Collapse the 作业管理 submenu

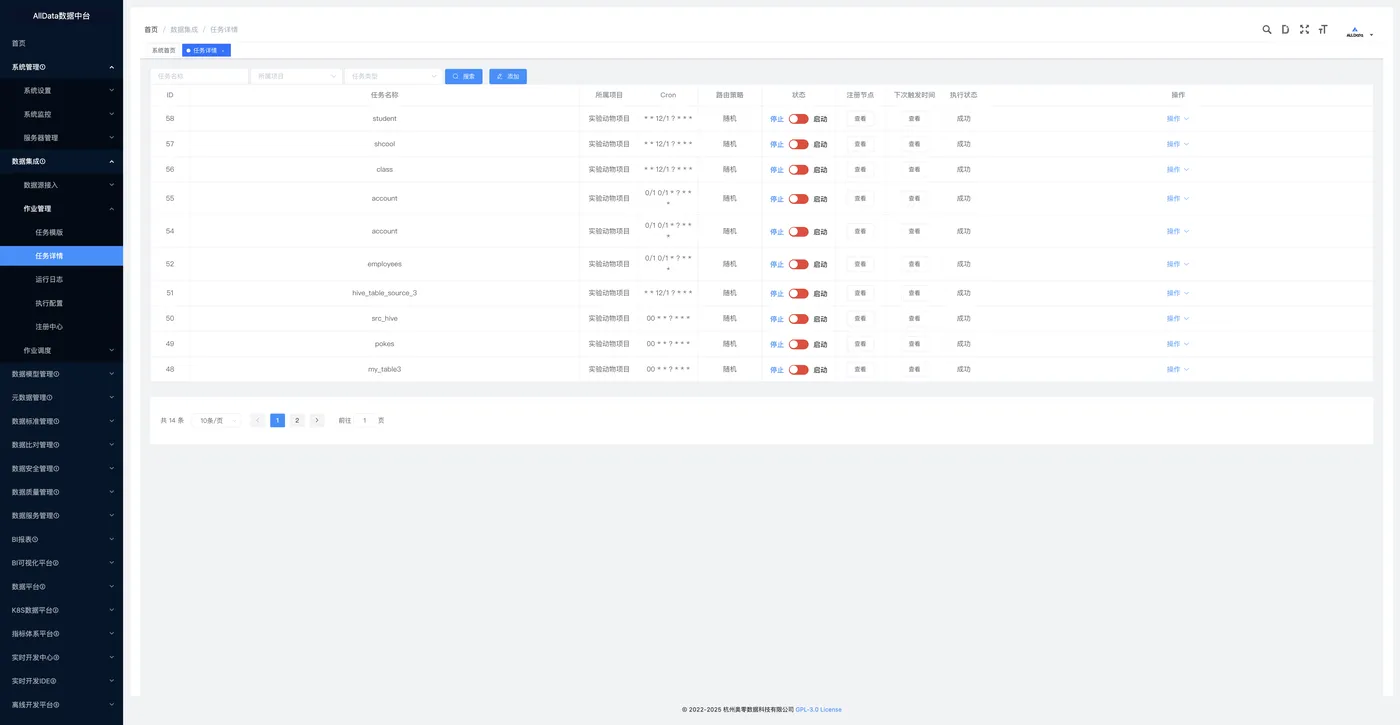point(61,209)
